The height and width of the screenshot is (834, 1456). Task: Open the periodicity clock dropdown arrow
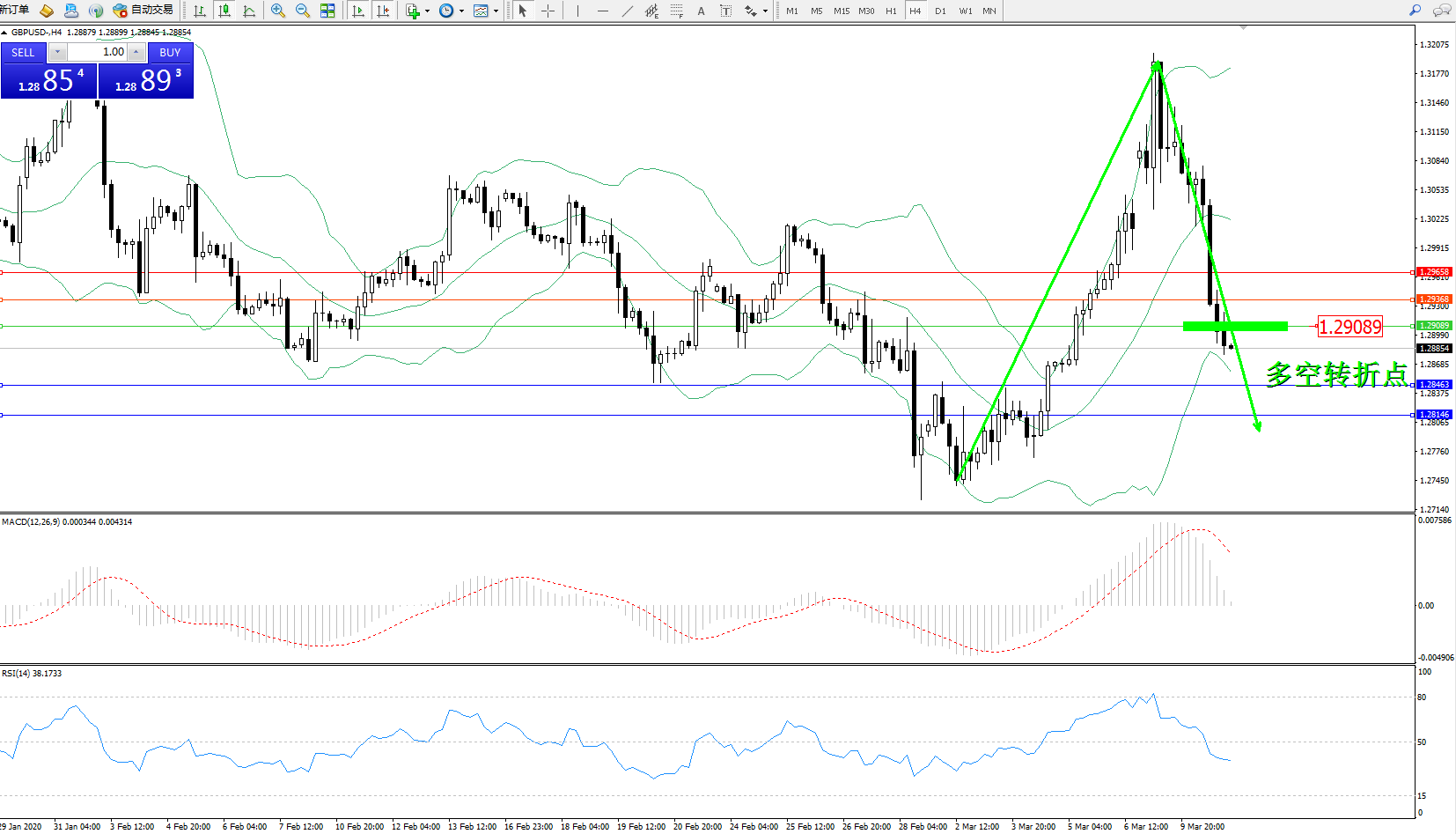[461, 11]
